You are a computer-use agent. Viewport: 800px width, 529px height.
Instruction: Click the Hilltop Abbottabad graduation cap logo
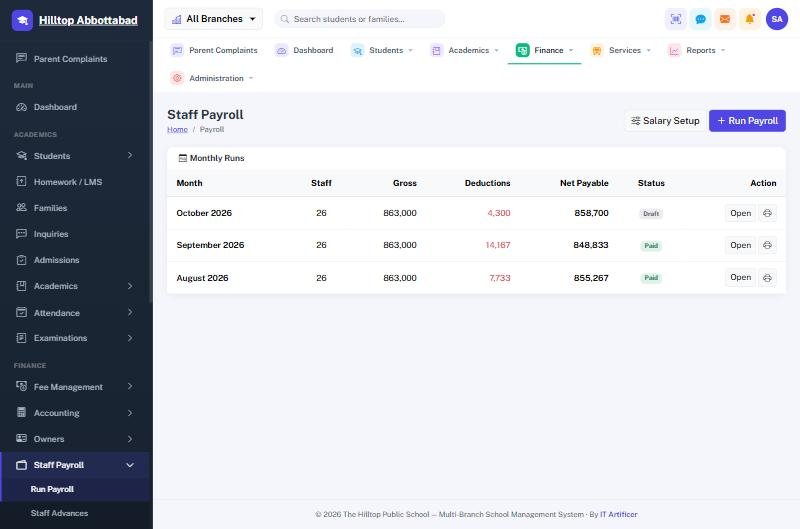point(22,20)
